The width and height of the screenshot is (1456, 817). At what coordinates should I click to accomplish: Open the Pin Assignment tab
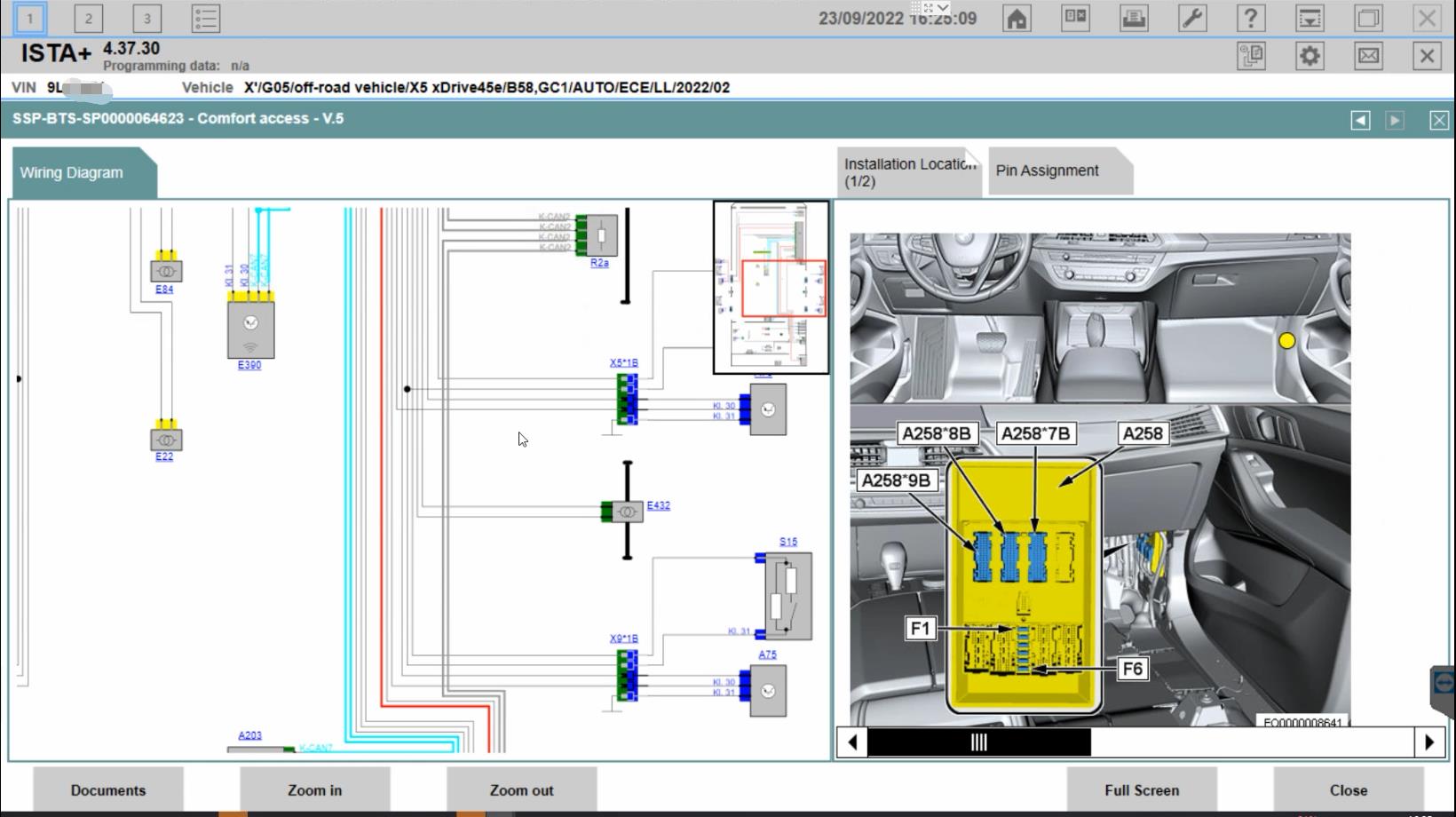pos(1060,171)
